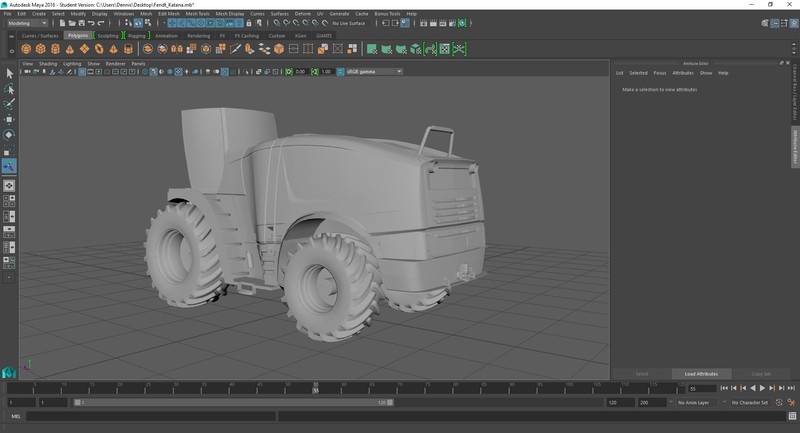Toggle the viewport grid display button
800x433 pixels.
click(82, 72)
